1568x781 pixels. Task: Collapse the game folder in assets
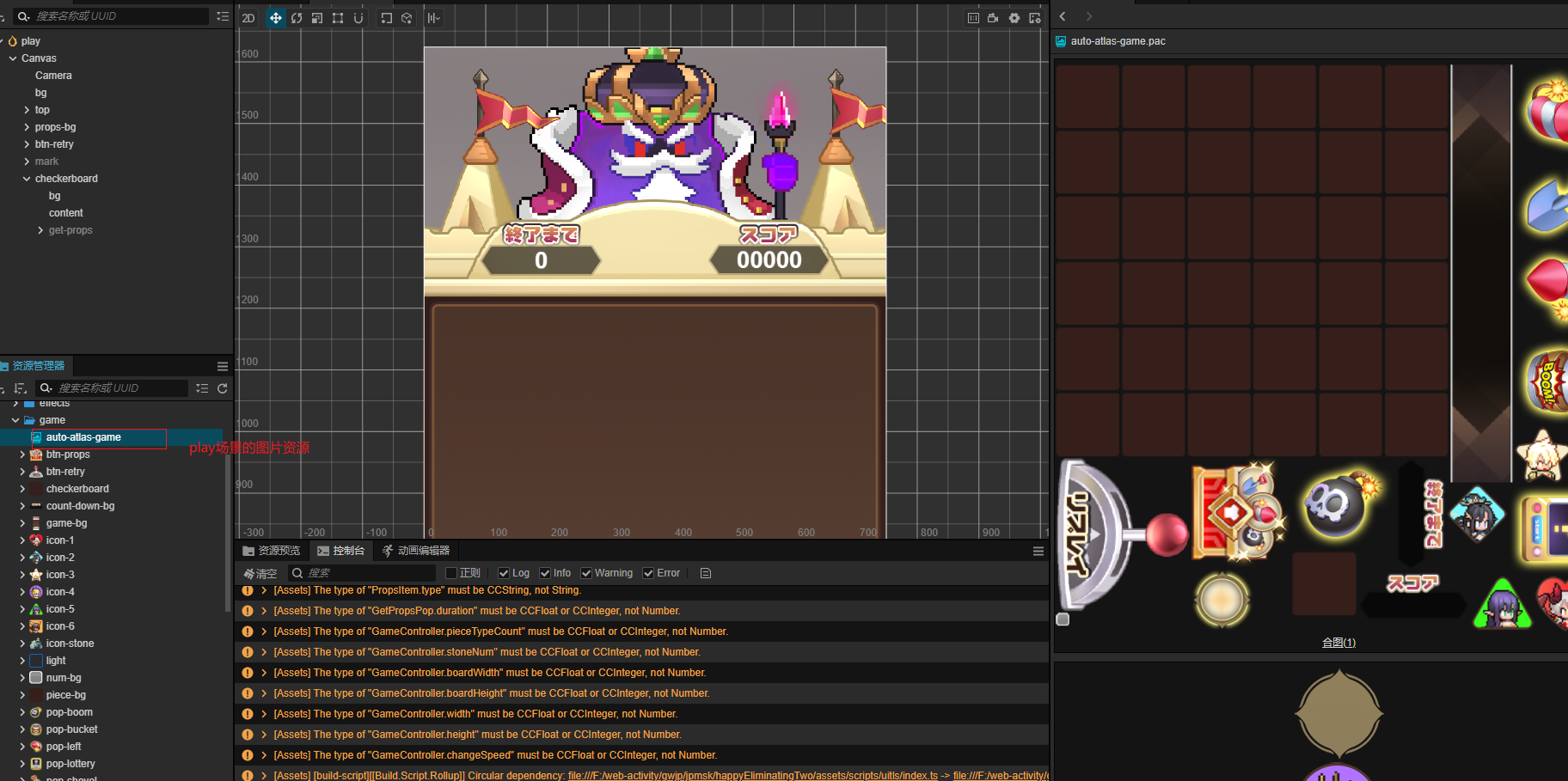tap(15, 420)
